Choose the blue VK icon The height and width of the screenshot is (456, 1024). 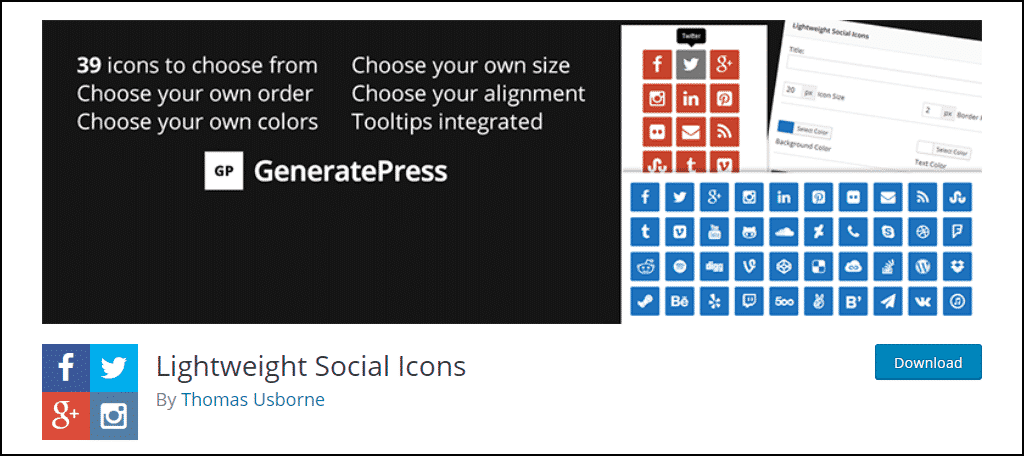pyautogui.click(x=923, y=301)
